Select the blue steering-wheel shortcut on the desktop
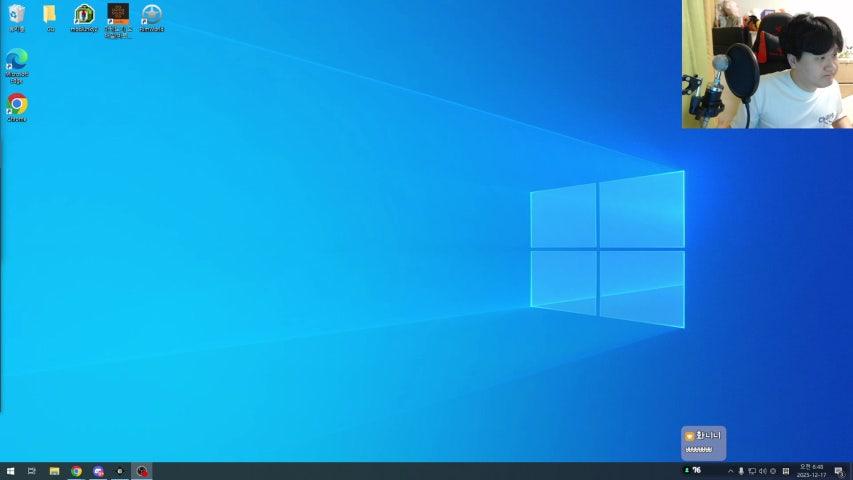853x480 pixels. [152, 18]
